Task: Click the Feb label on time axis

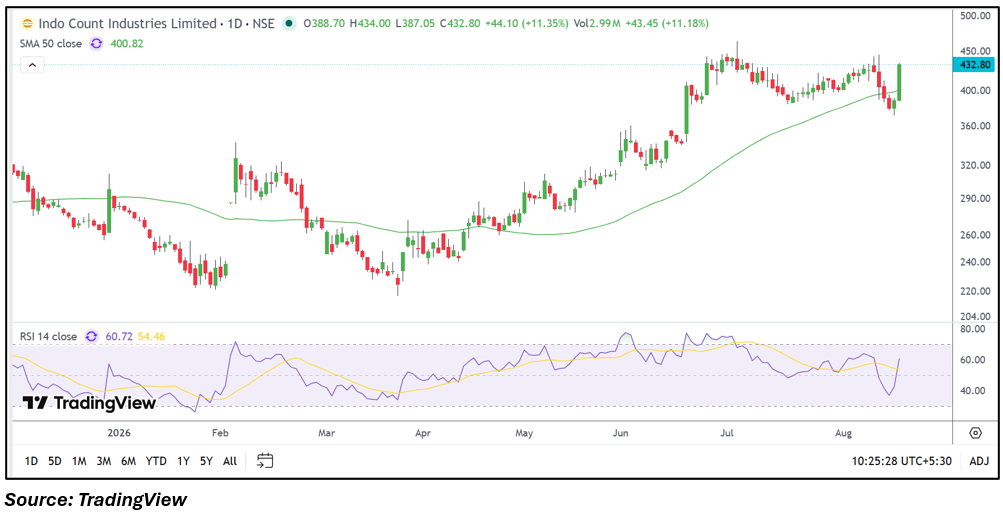Action: [x=221, y=434]
